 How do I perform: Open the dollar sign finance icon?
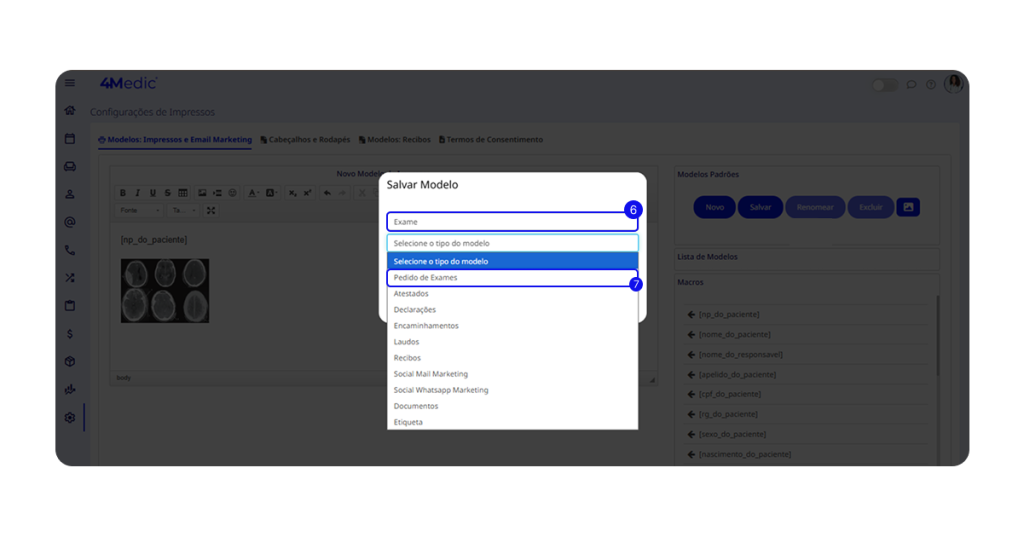[70, 334]
